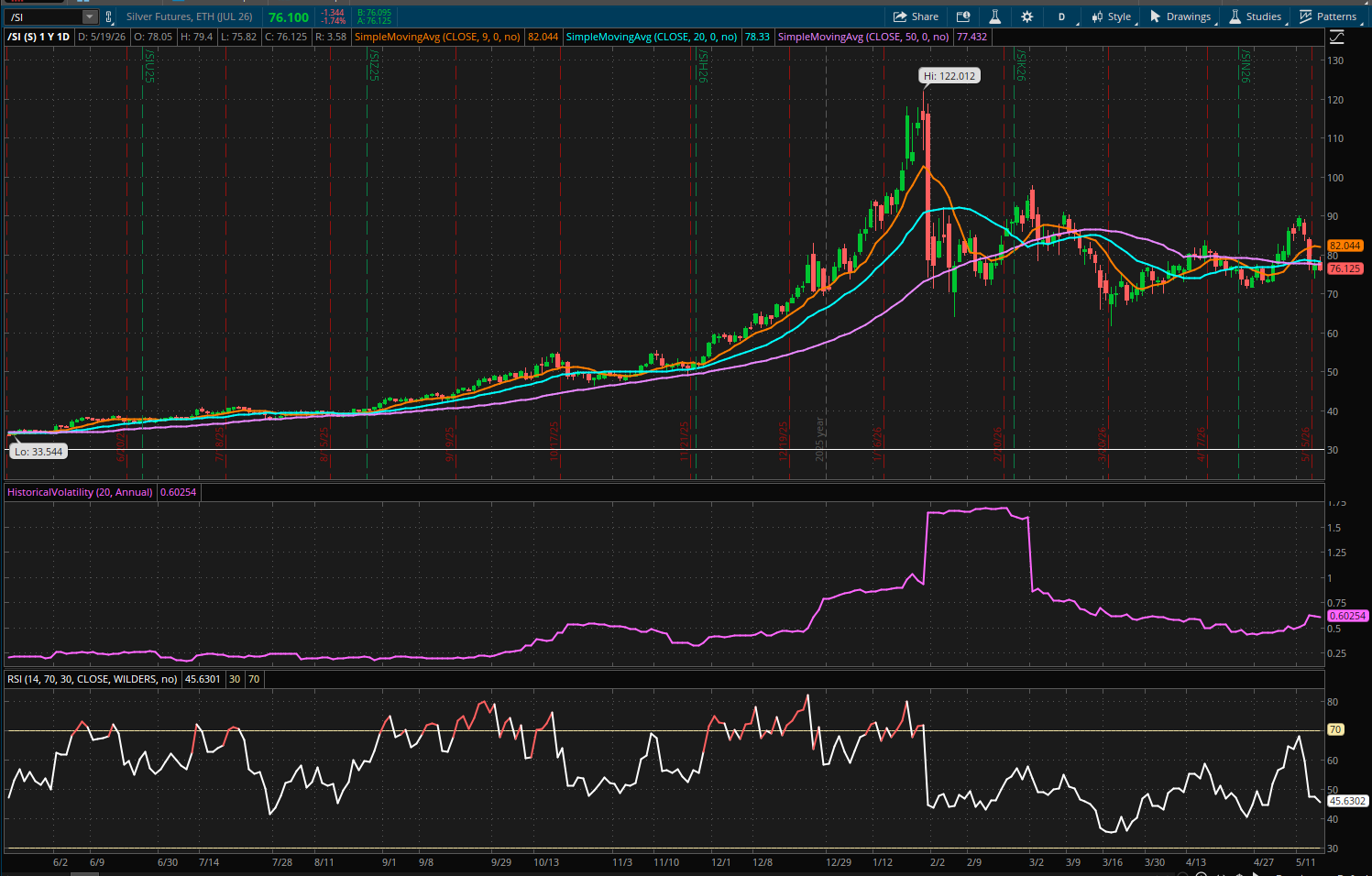This screenshot has width=1372, height=876.
Task: Click the 9/29 date axis label
Action: click(x=501, y=862)
